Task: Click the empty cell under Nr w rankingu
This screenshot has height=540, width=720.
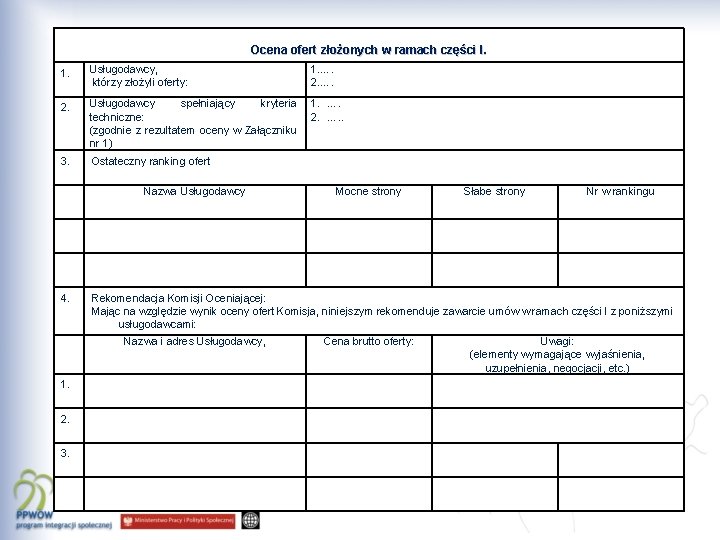Action: click(x=621, y=236)
